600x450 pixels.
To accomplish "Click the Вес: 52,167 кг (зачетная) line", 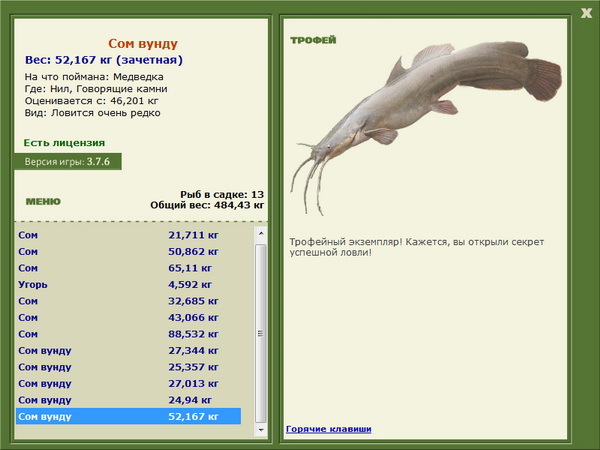I will (x=104, y=60).
